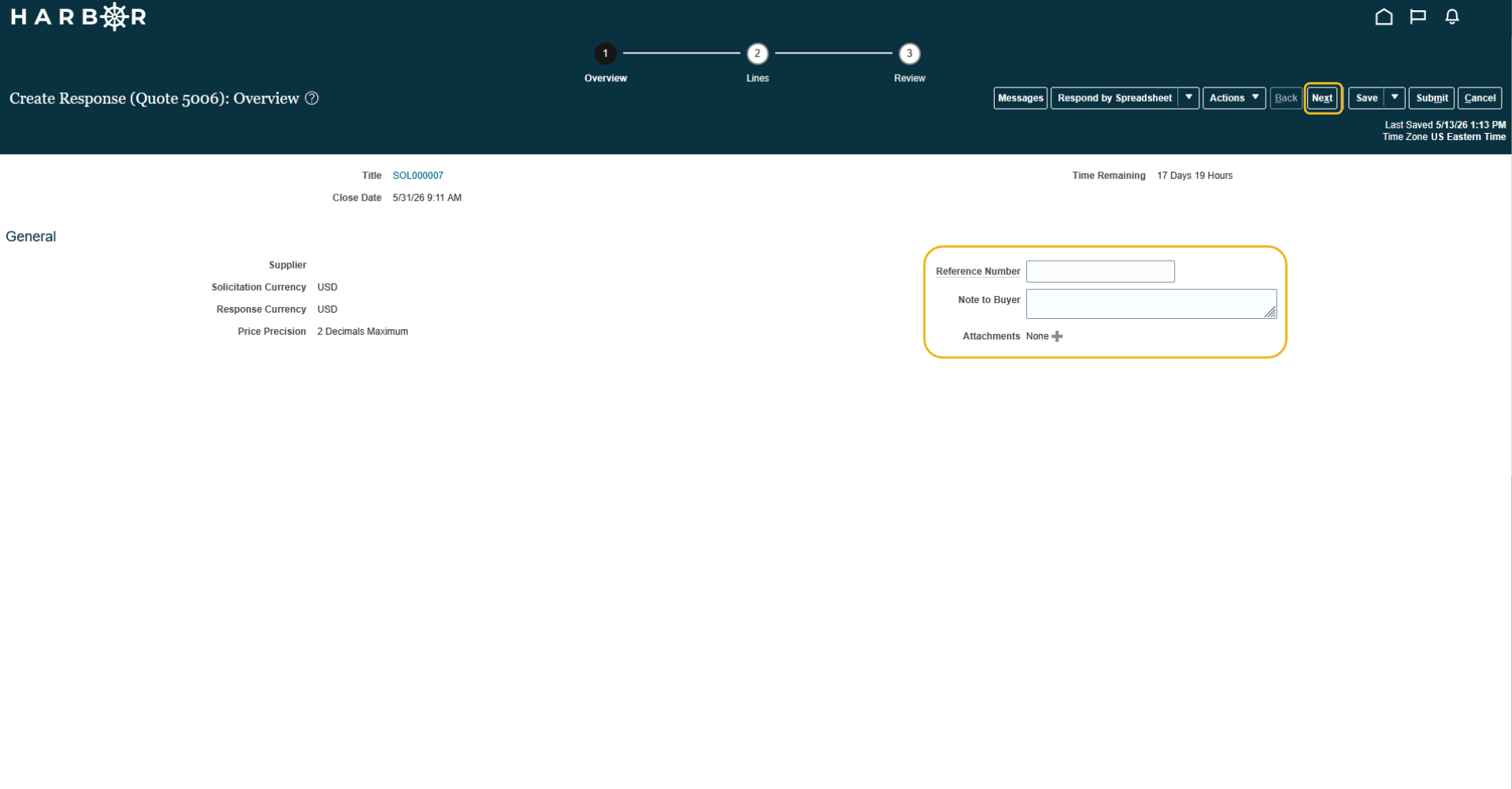1512x789 pixels.
Task: Focus the Reference Number field
Action: tap(1100, 272)
